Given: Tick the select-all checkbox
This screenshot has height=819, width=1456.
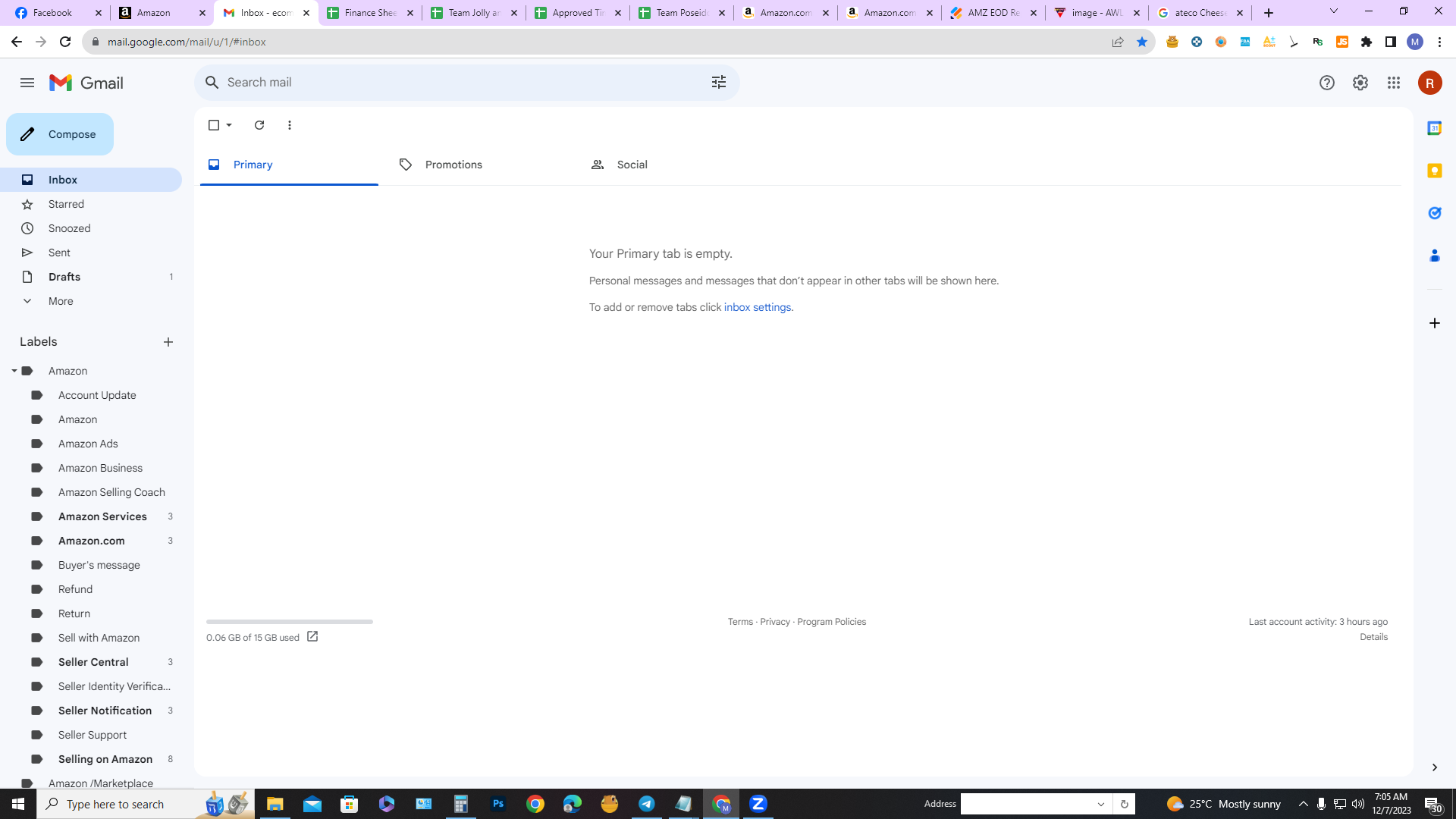Looking at the screenshot, I should [214, 125].
